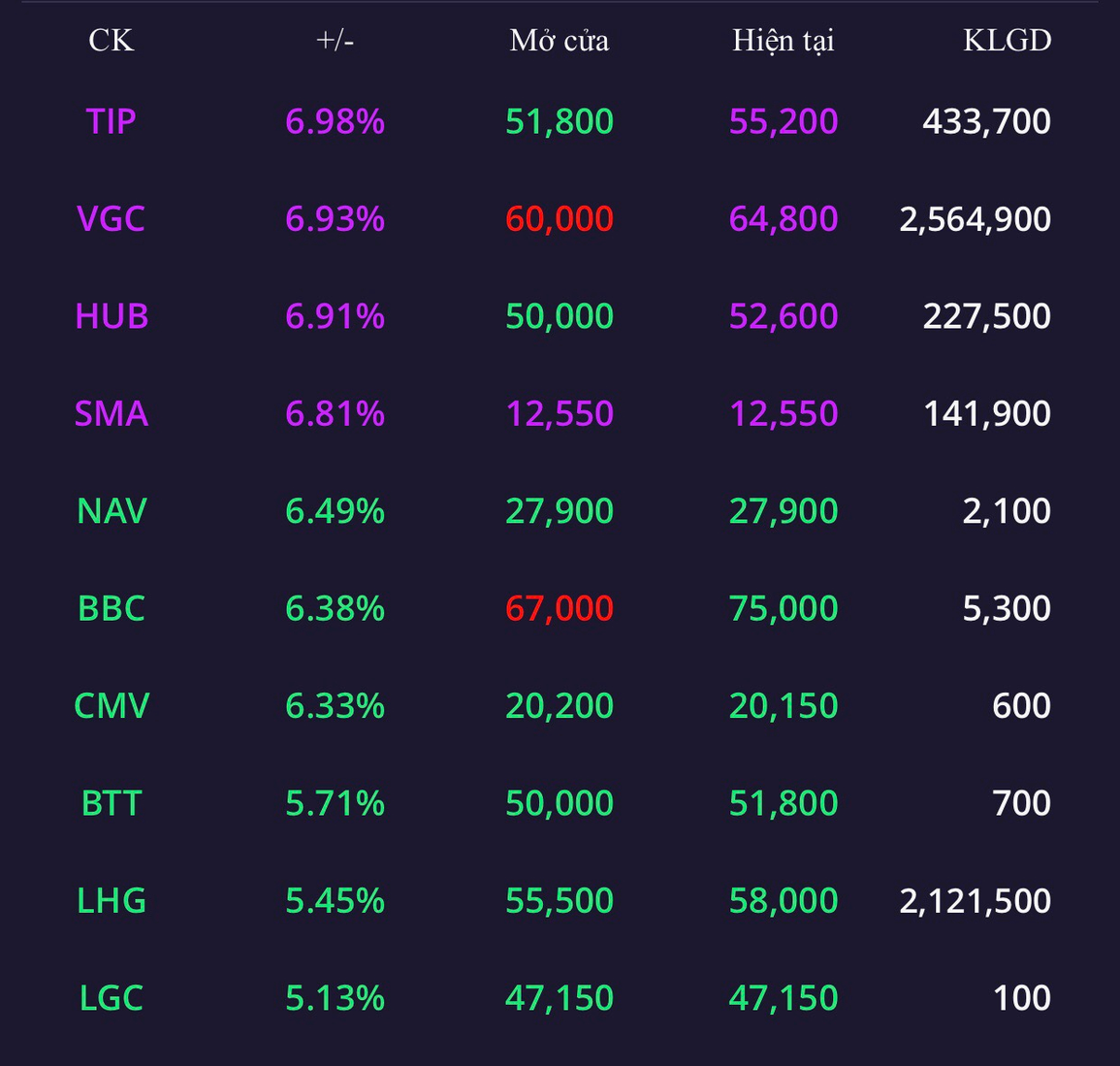
Task: Click HUB's current price 52,600
Action: pos(784,316)
